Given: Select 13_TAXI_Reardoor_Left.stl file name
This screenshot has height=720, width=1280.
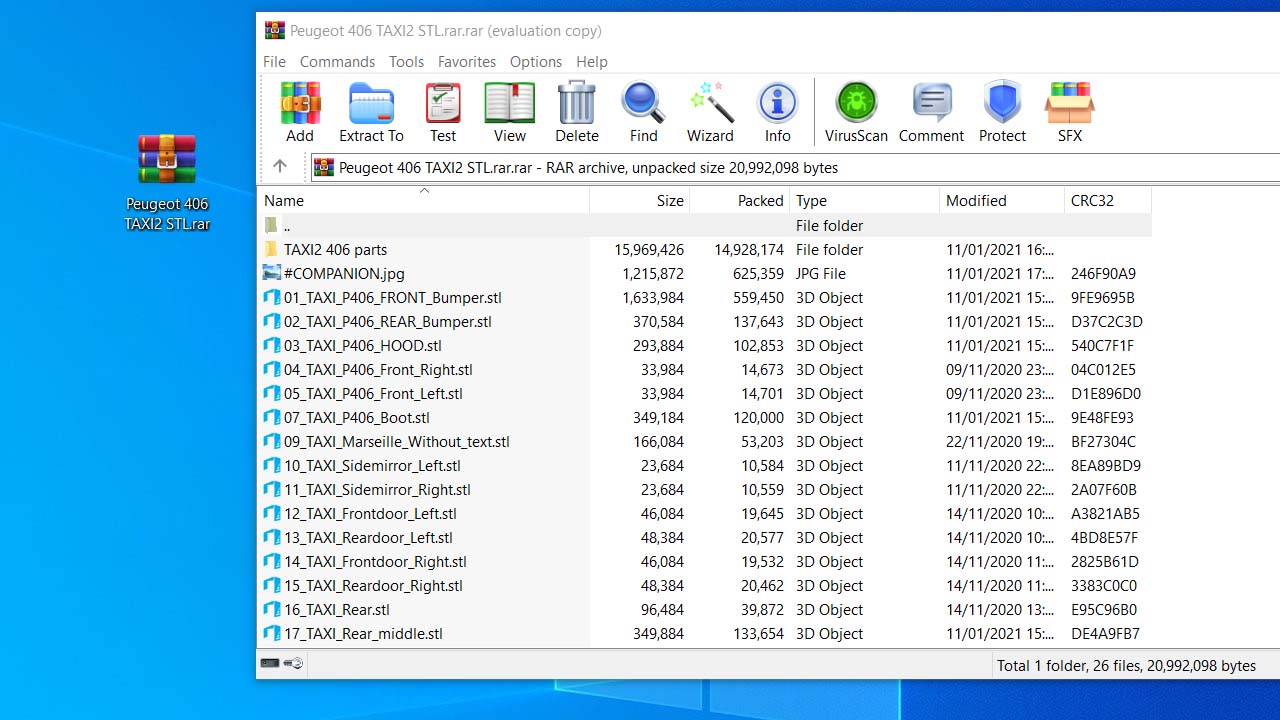Looking at the screenshot, I should click(x=368, y=537).
